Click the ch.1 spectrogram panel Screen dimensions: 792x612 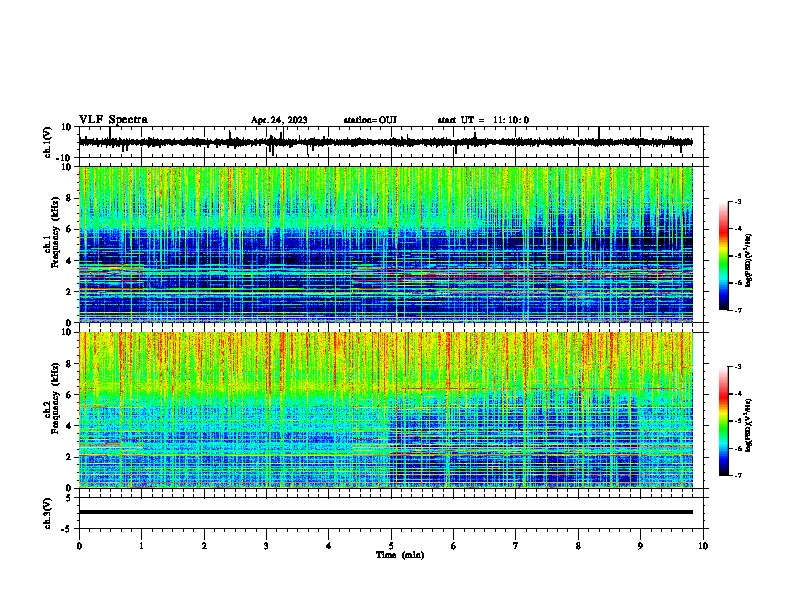pos(386,244)
